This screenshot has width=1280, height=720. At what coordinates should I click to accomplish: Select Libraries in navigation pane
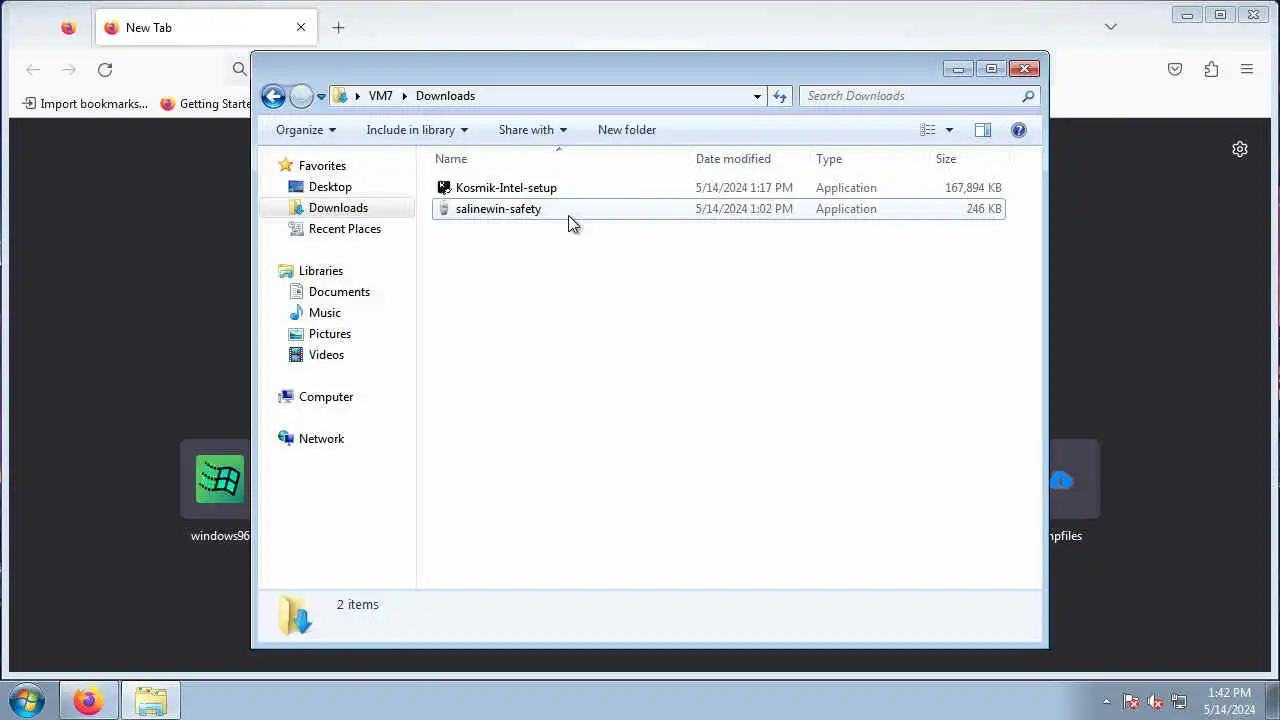(320, 271)
